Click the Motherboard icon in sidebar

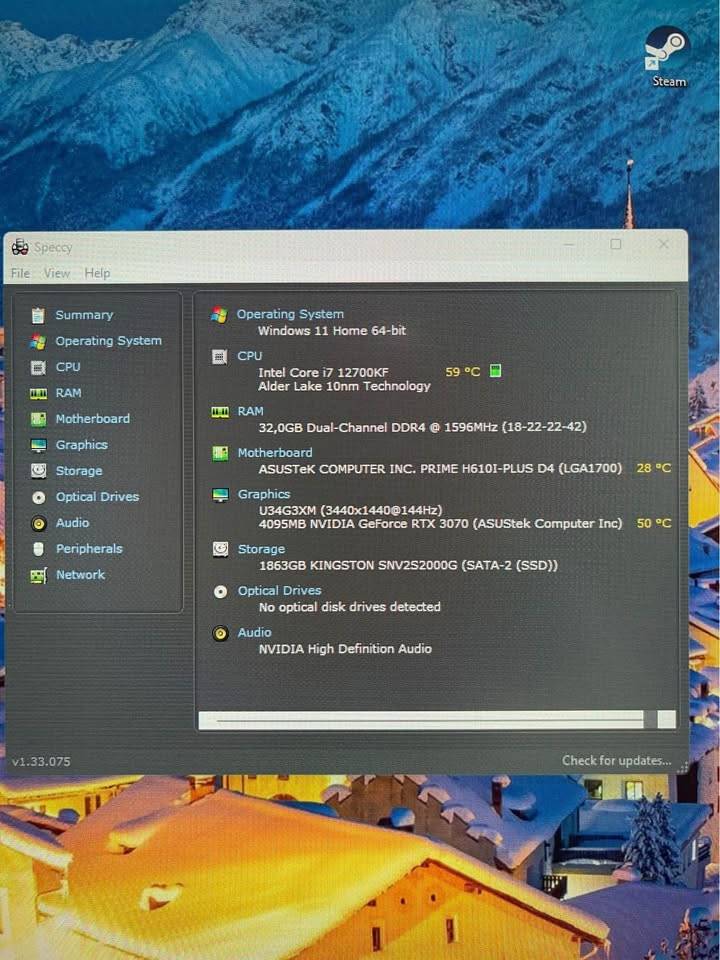coord(38,419)
